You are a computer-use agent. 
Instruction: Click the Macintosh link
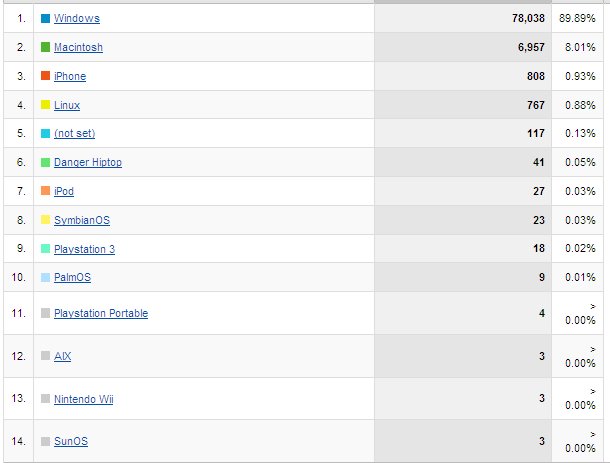tap(78, 48)
